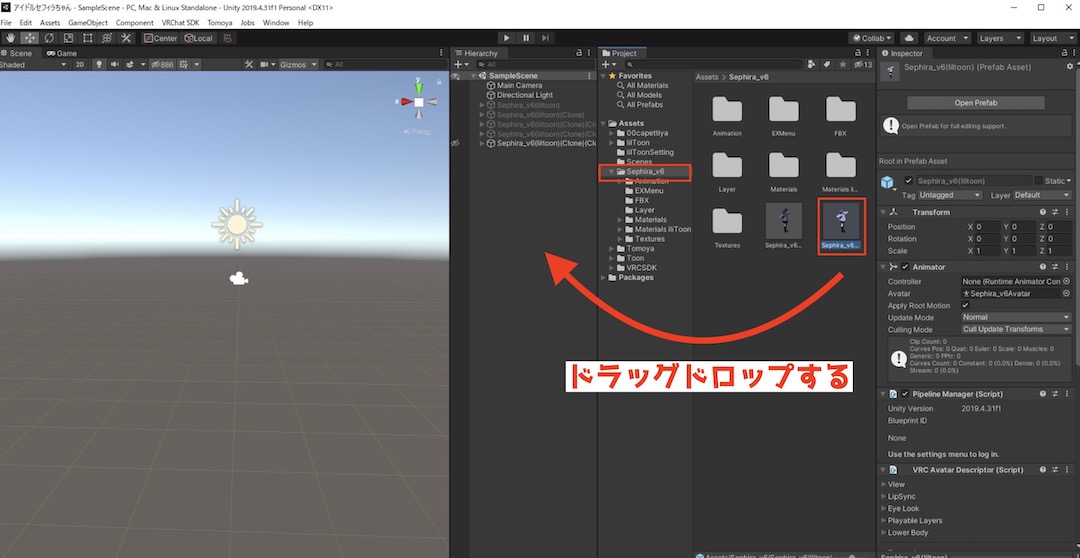
Task: Select Directional Light in Hierarchy
Action: (525, 95)
